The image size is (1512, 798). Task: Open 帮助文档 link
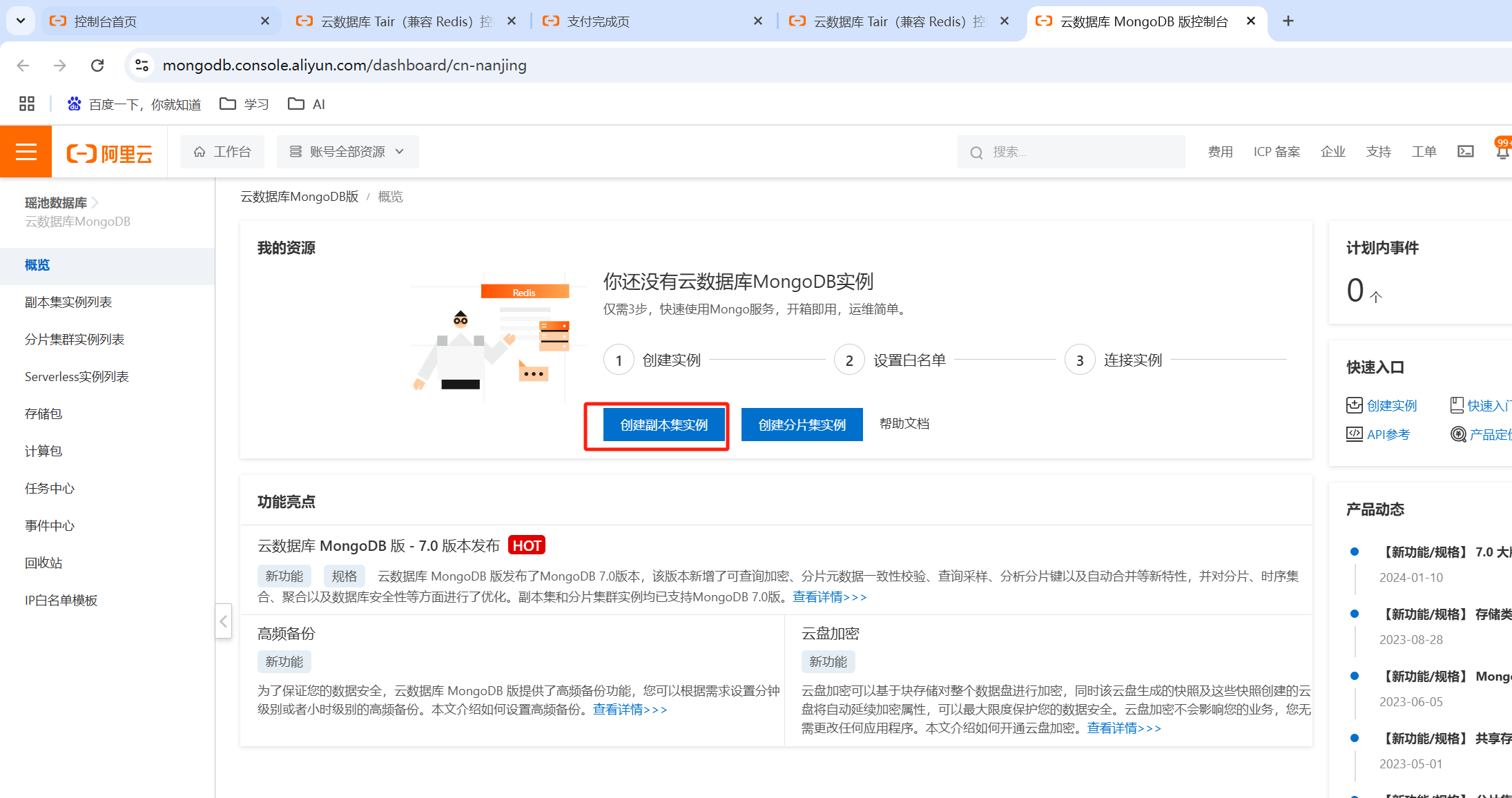[x=904, y=424]
